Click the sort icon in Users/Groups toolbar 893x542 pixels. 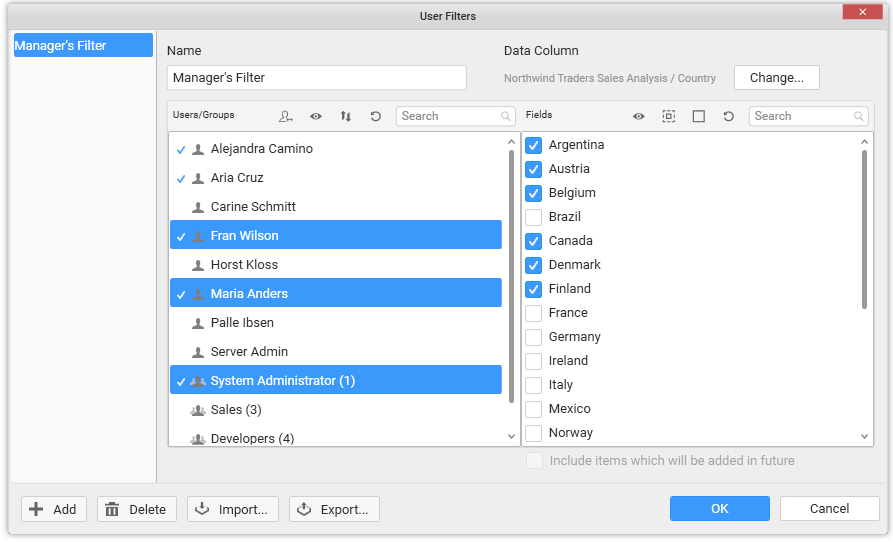tap(346, 116)
